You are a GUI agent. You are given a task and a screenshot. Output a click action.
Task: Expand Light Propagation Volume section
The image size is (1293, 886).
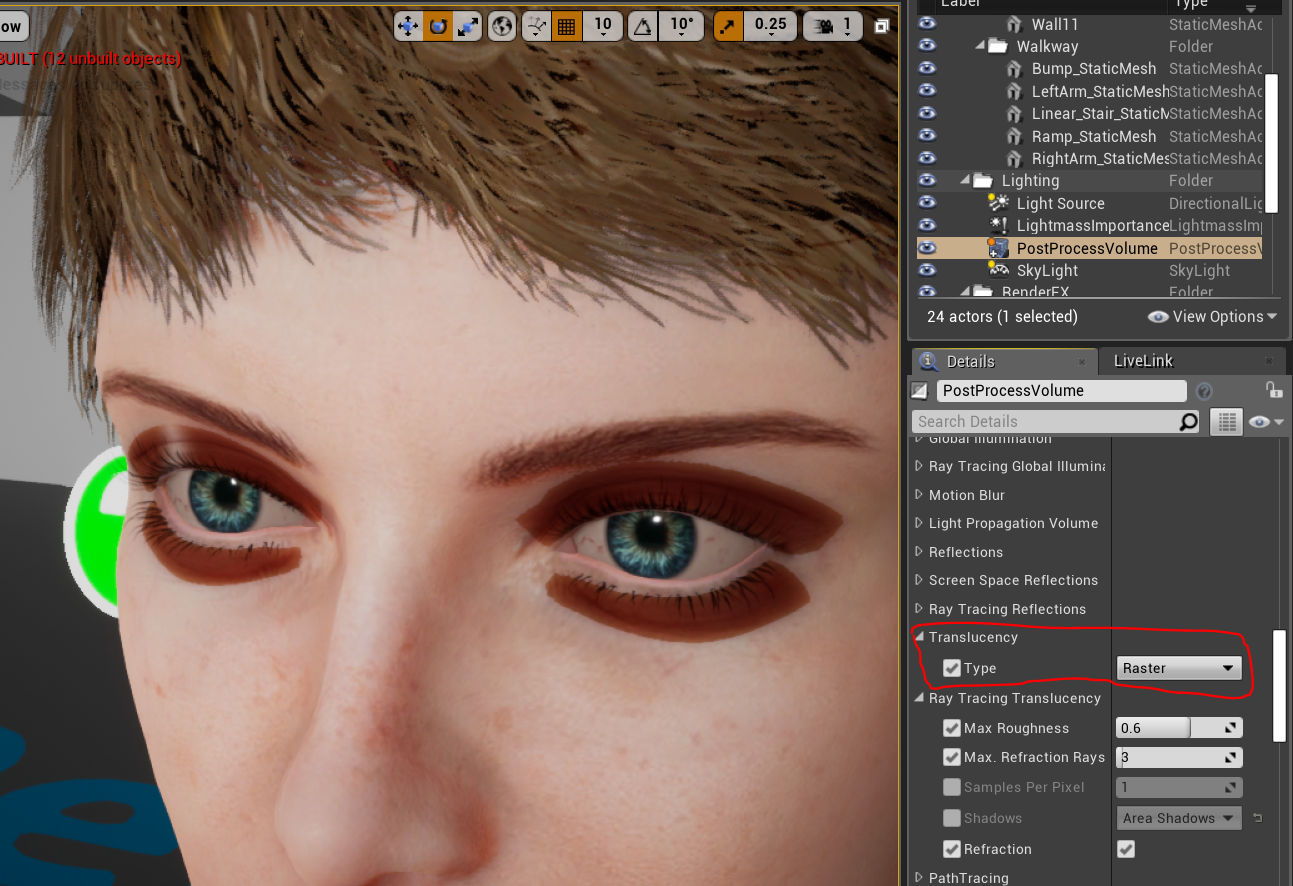[920, 523]
